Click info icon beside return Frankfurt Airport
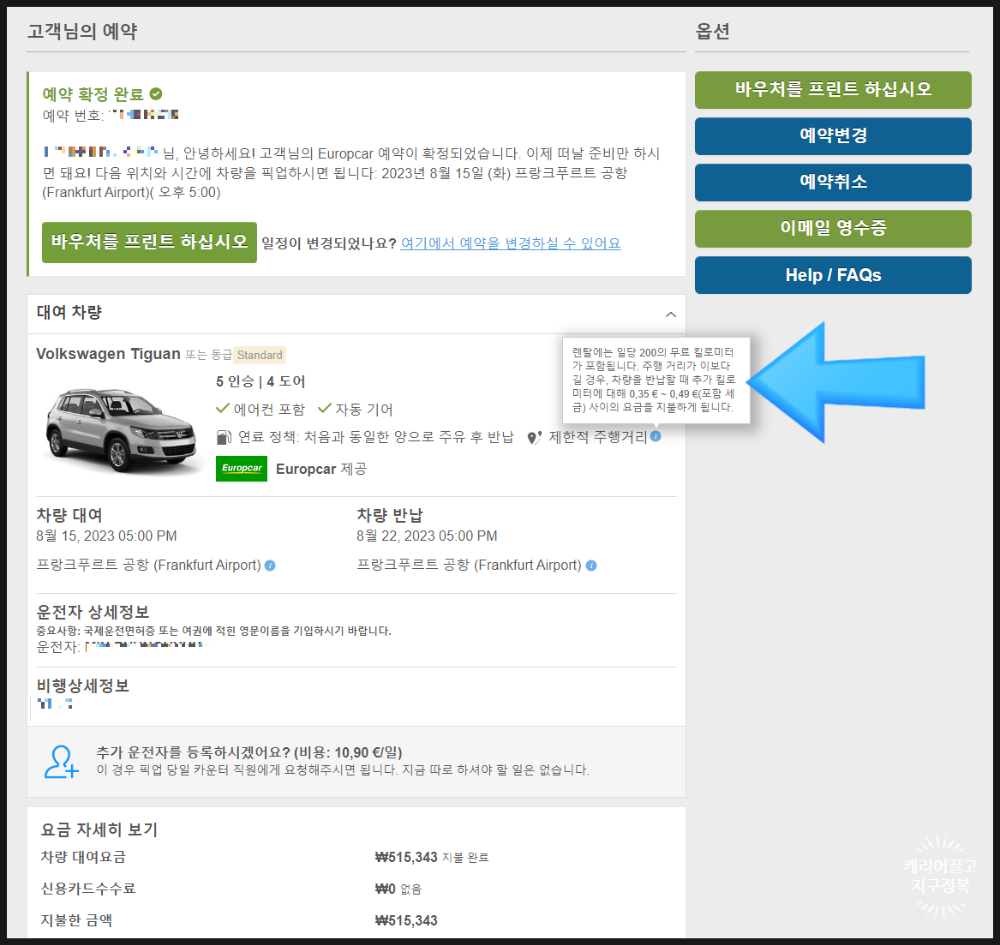1000x945 pixels. coord(591,566)
